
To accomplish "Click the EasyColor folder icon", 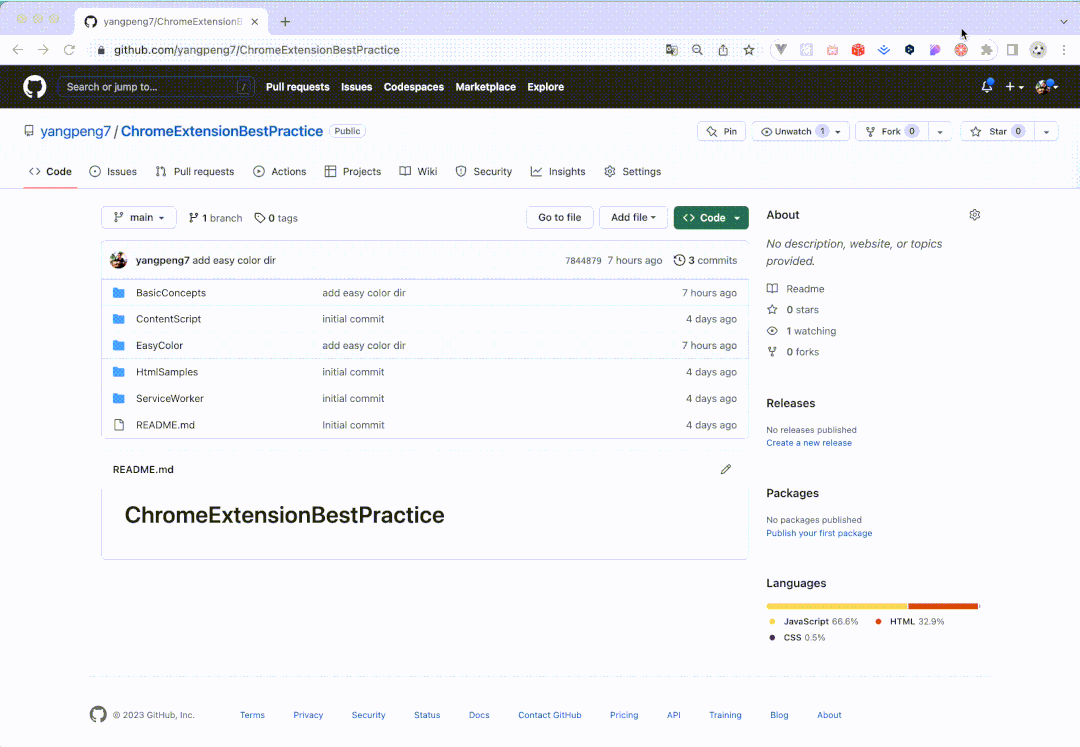I will click(119, 346).
